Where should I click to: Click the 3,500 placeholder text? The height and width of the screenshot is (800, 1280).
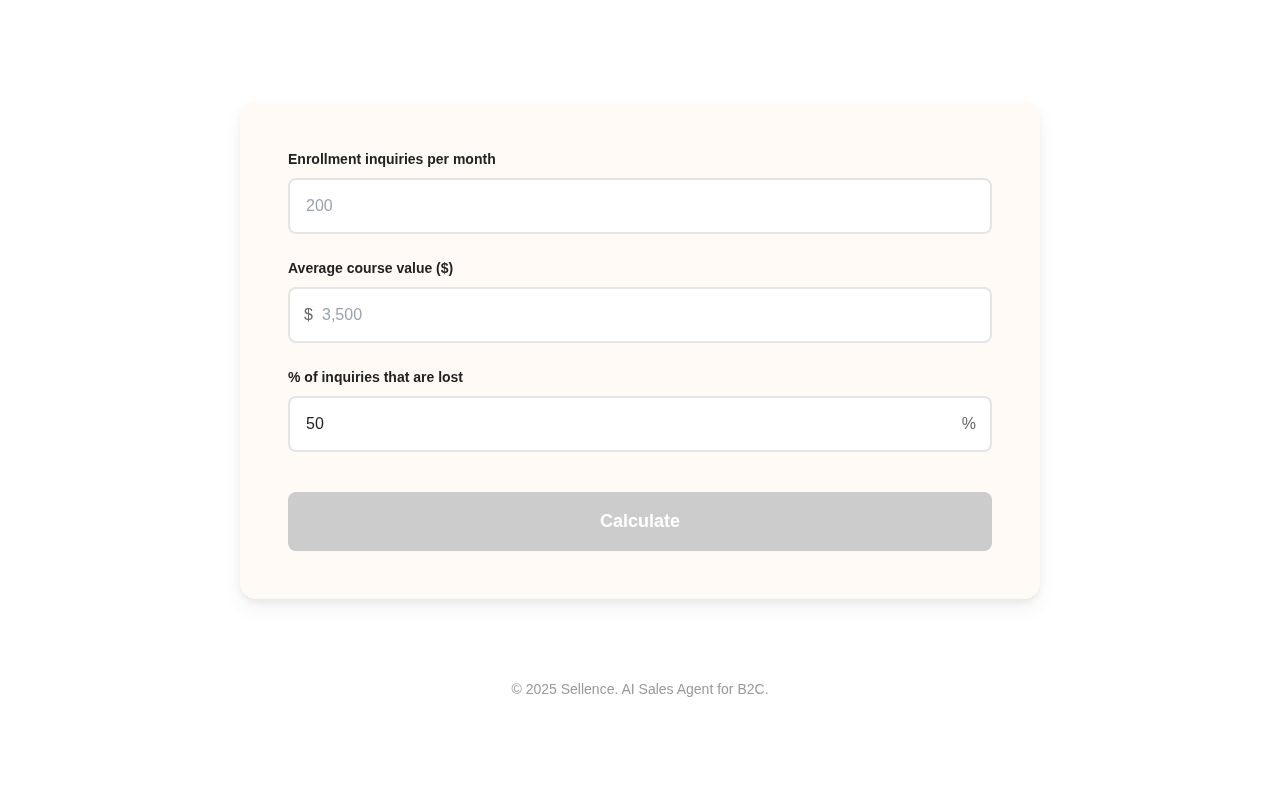click(x=342, y=315)
